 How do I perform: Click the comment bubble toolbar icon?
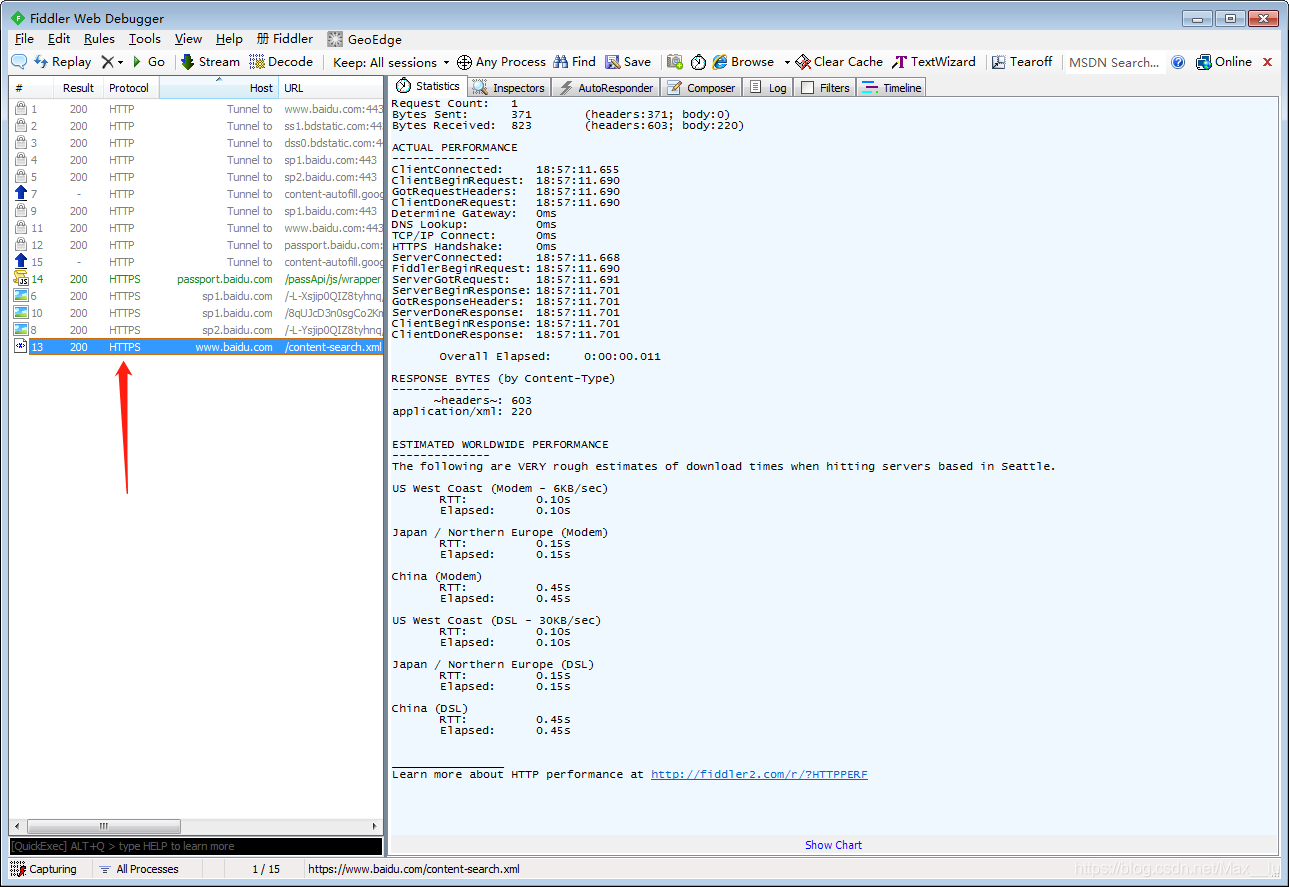[19, 62]
